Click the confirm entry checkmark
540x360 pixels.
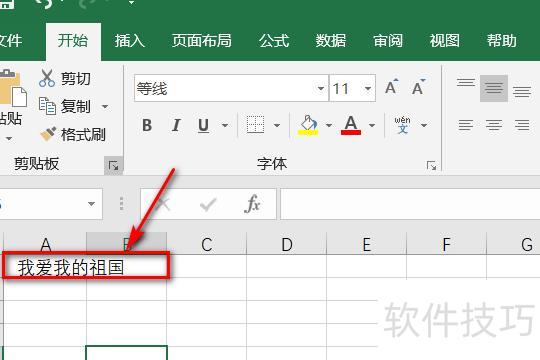point(208,204)
